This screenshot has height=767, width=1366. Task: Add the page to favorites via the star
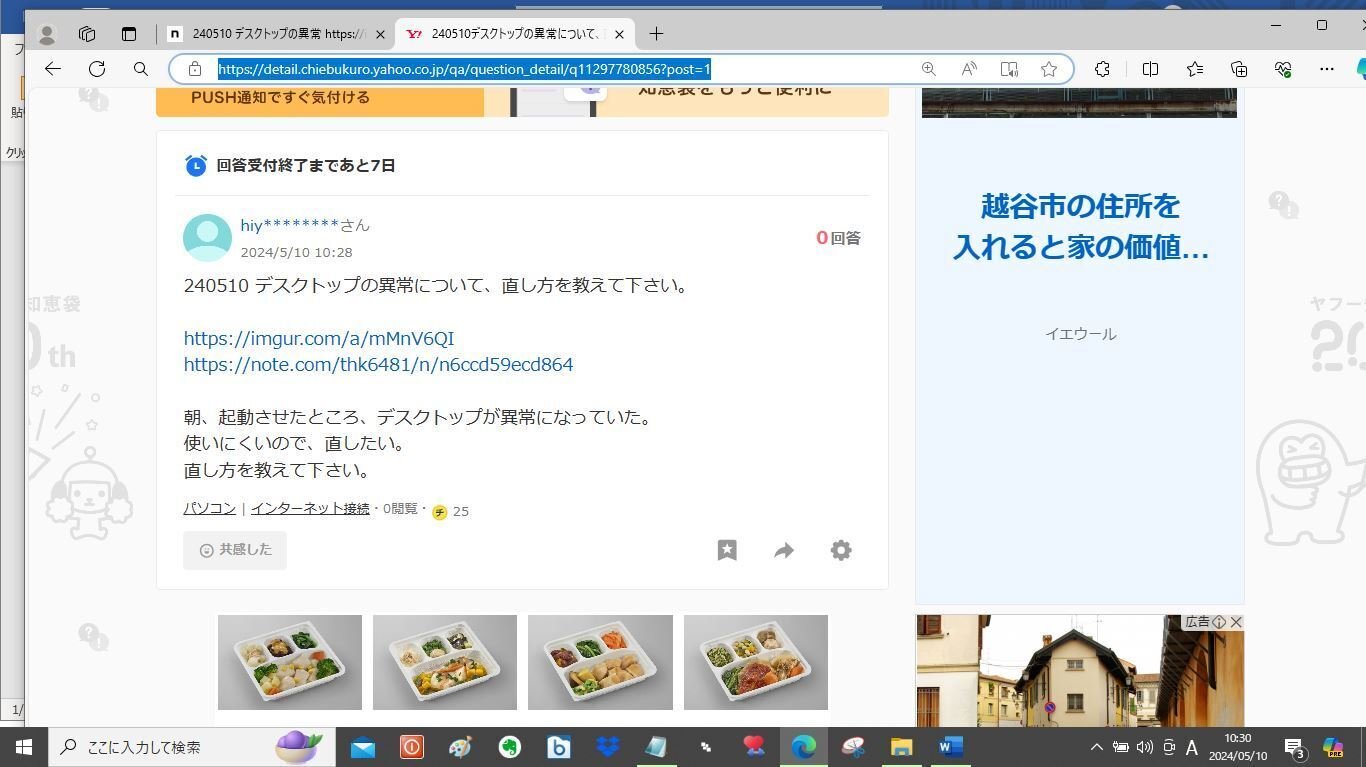pos(1048,69)
